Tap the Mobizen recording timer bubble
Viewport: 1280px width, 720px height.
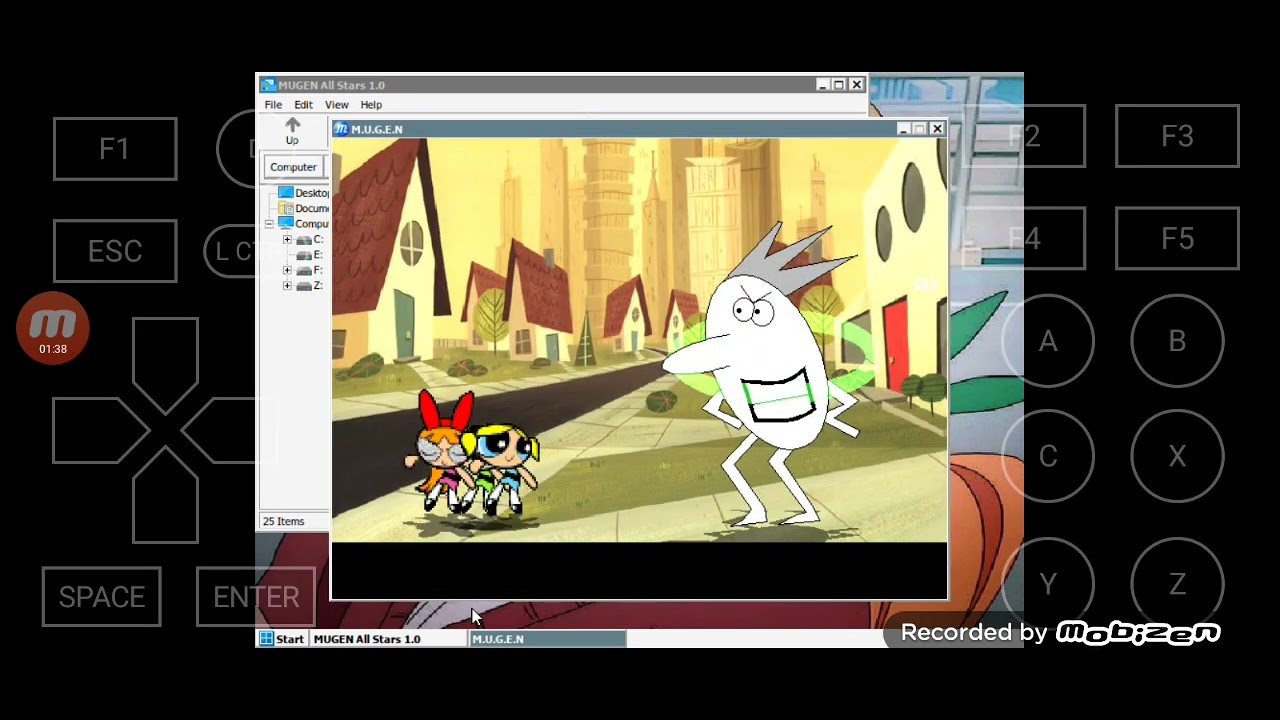pyautogui.click(x=53, y=329)
